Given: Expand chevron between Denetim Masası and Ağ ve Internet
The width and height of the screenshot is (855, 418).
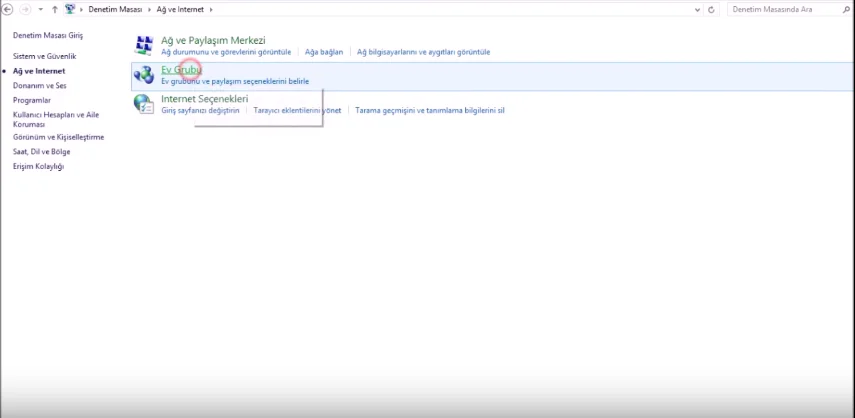Looking at the screenshot, I should pos(150,10).
